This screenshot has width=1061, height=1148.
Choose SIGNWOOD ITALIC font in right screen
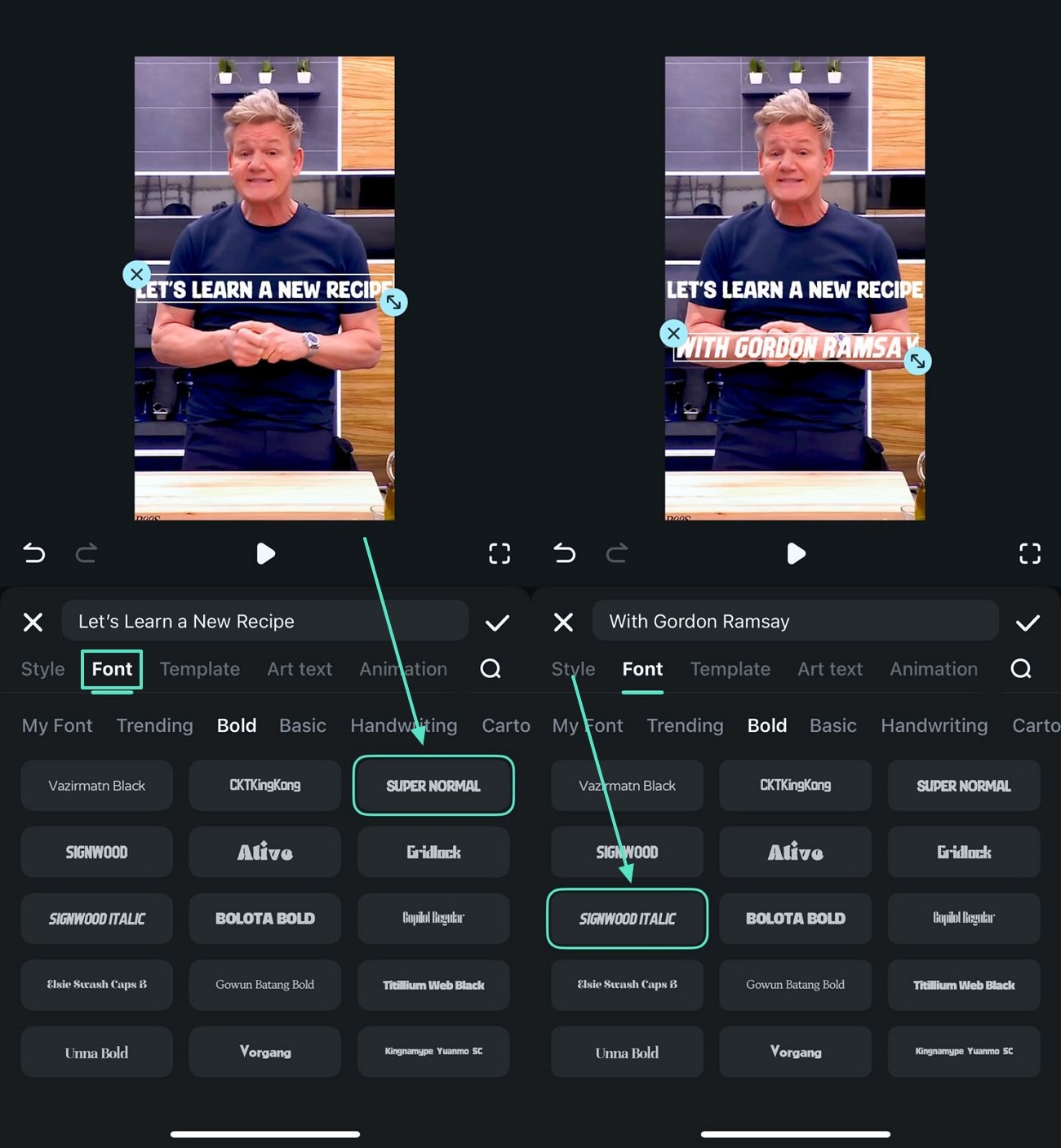628,919
